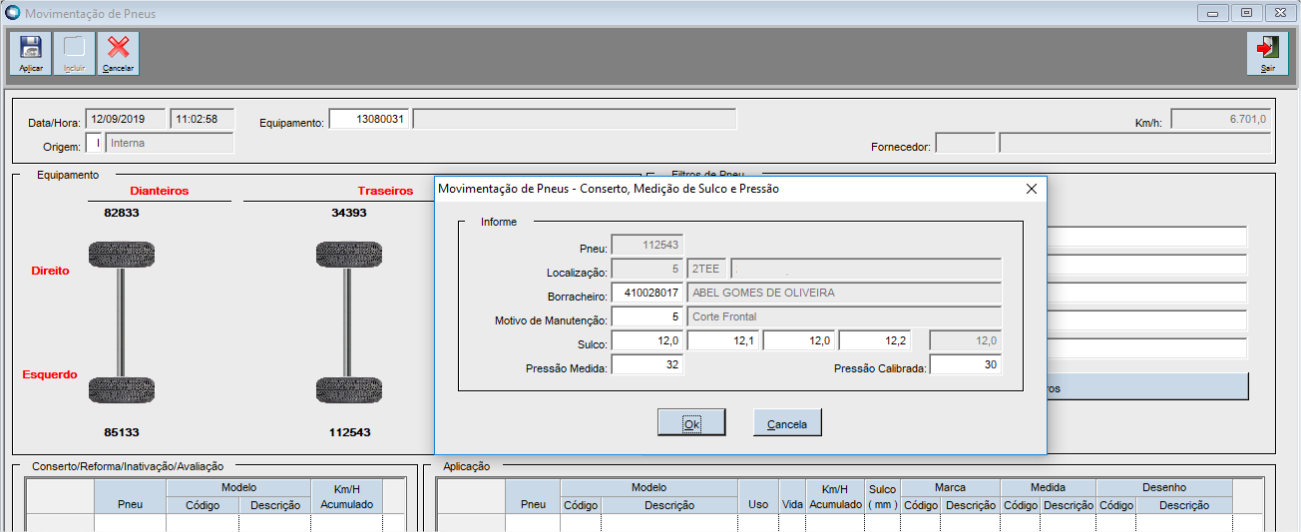The image size is (1301, 532).
Task: Click the Hora field 11:02:58
Action: [x=202, y=119]
